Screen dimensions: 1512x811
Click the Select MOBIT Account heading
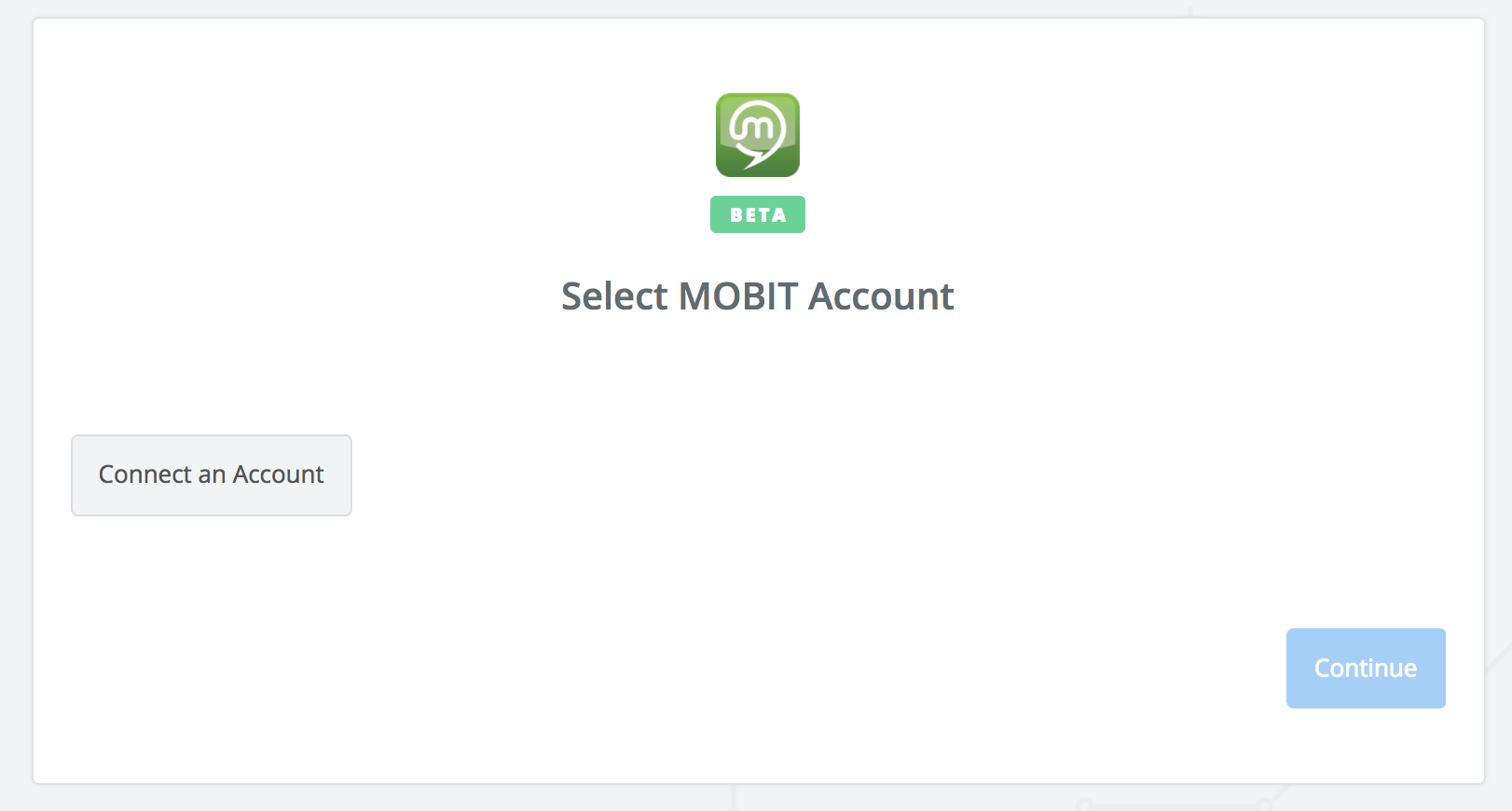757,296
